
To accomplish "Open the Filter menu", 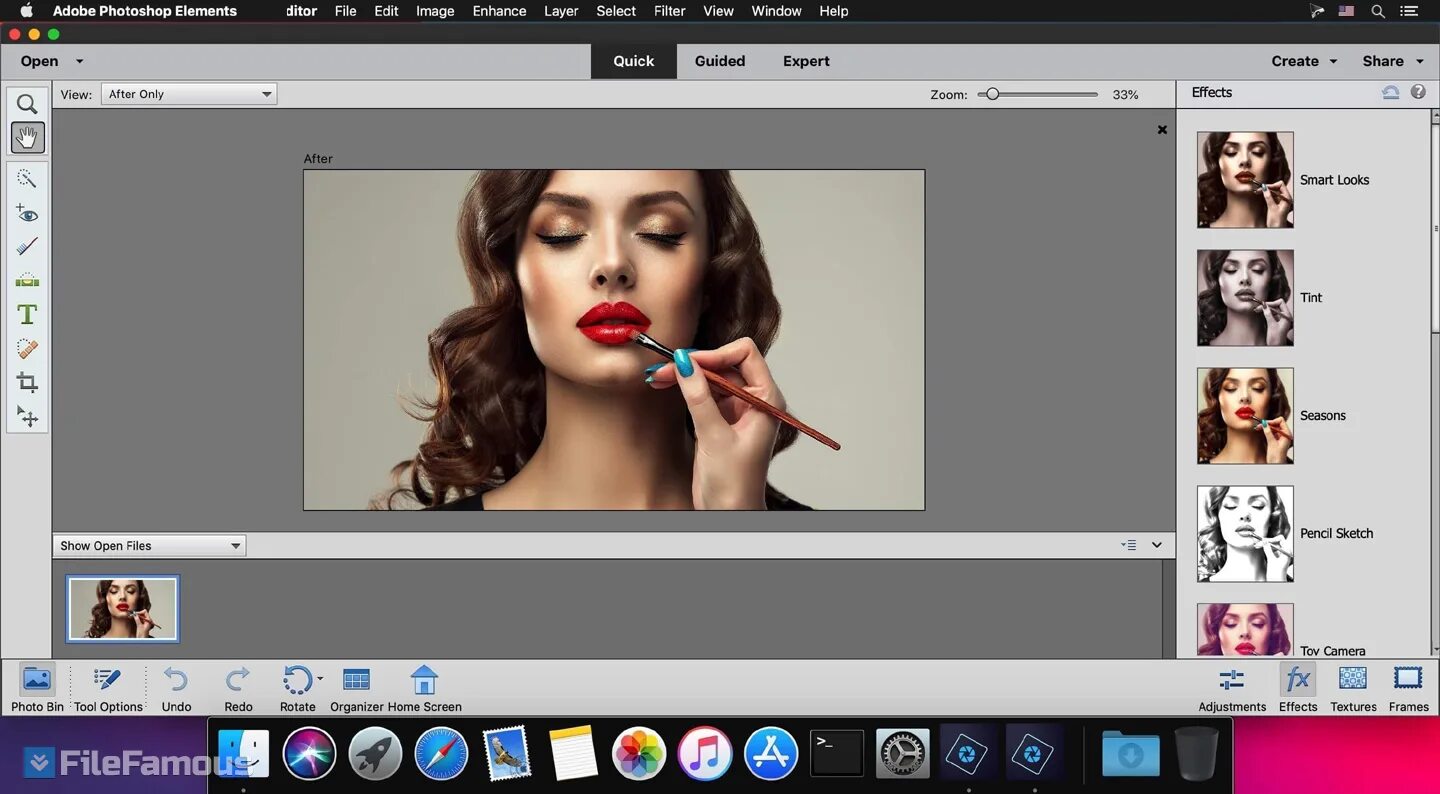I will [x=670, y=11].
